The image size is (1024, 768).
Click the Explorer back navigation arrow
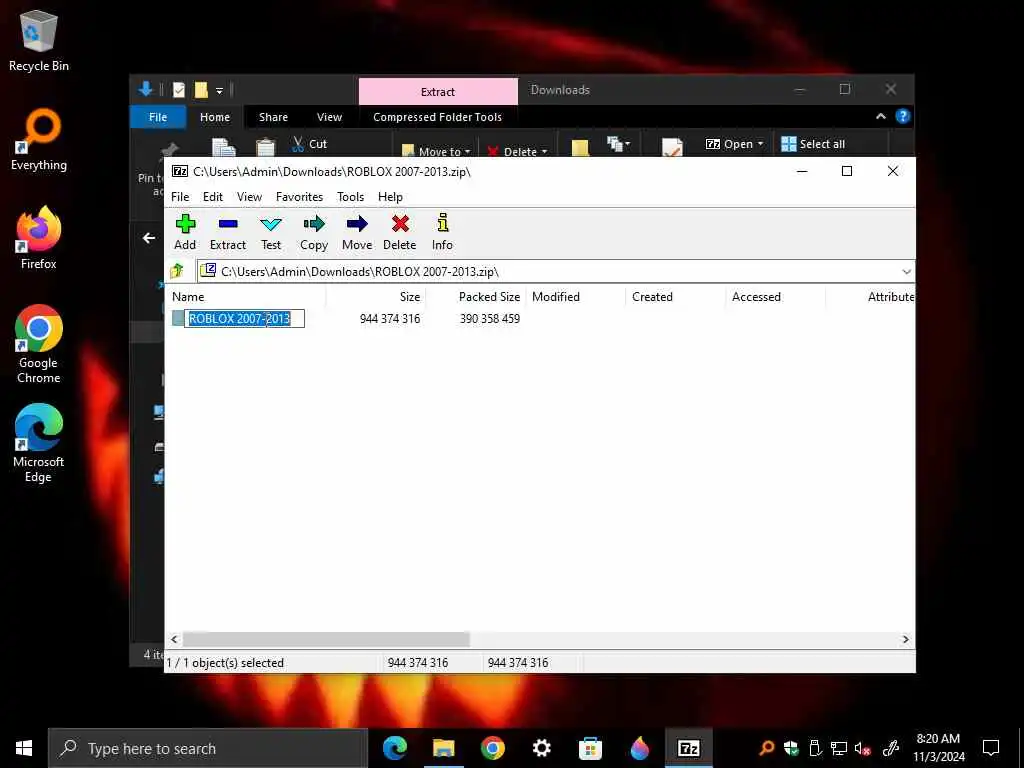pos(149,238)
